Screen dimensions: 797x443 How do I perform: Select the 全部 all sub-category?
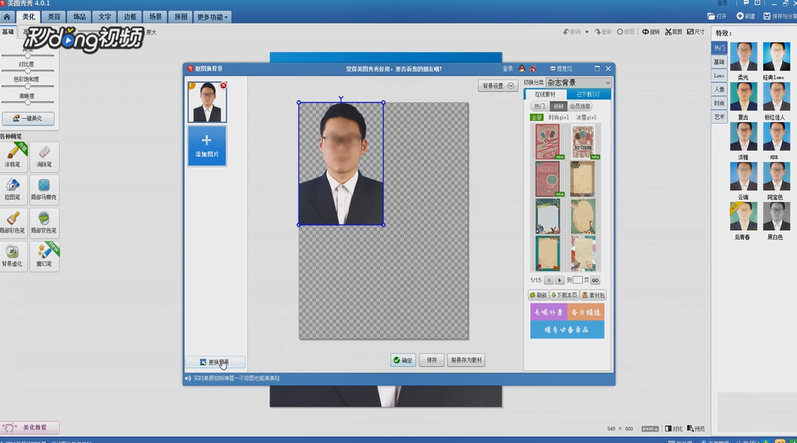(x=537, y=117)
